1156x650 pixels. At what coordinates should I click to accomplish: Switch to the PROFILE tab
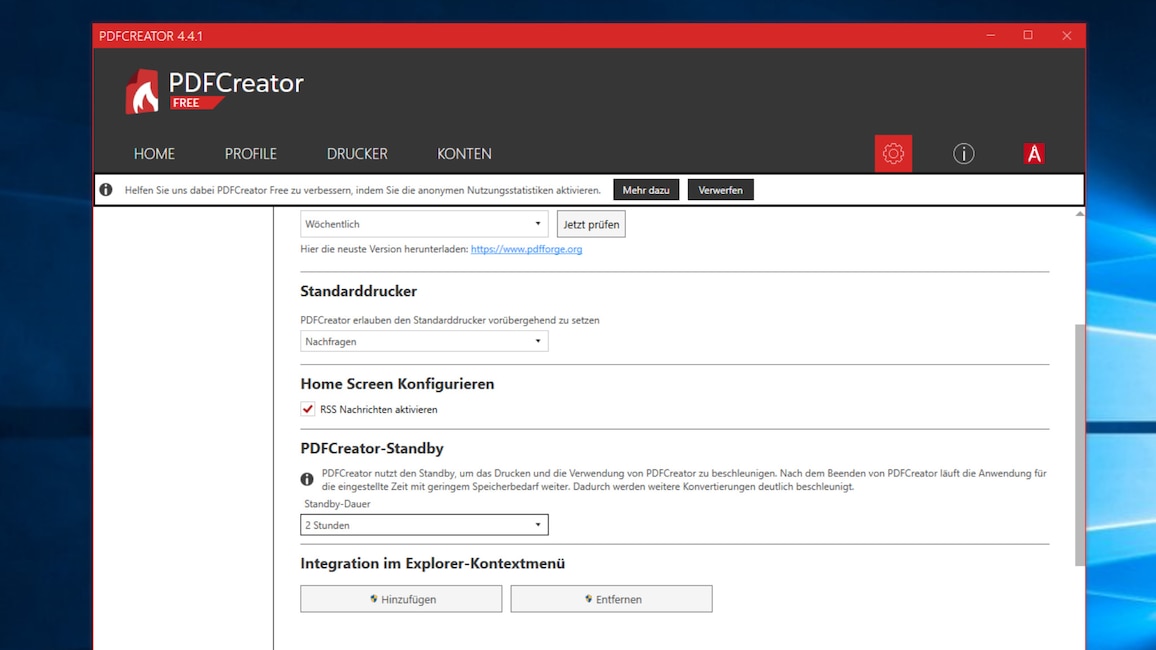pyautogui.click(x=251, y=153)
